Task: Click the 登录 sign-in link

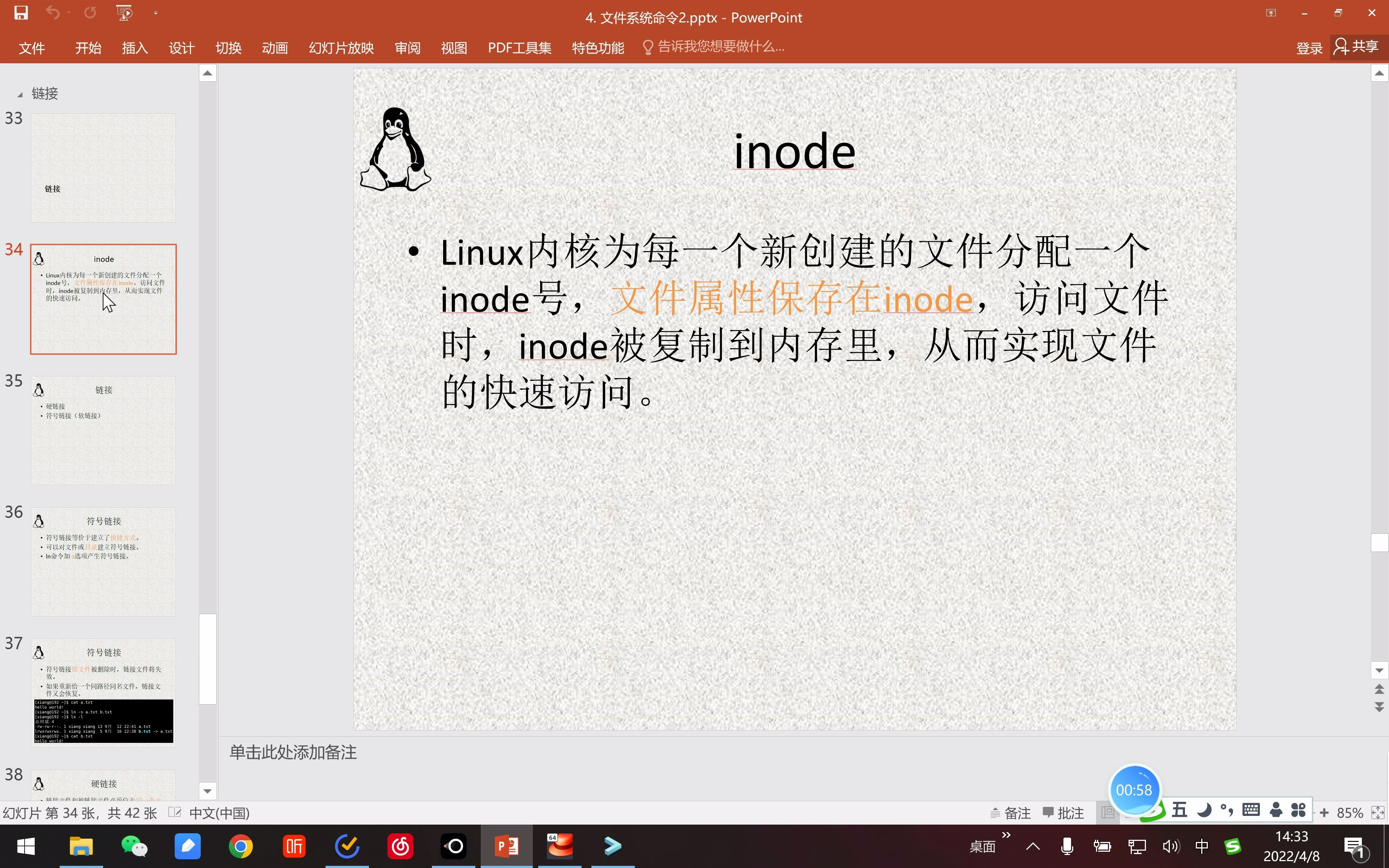Action: point(1309,48)
